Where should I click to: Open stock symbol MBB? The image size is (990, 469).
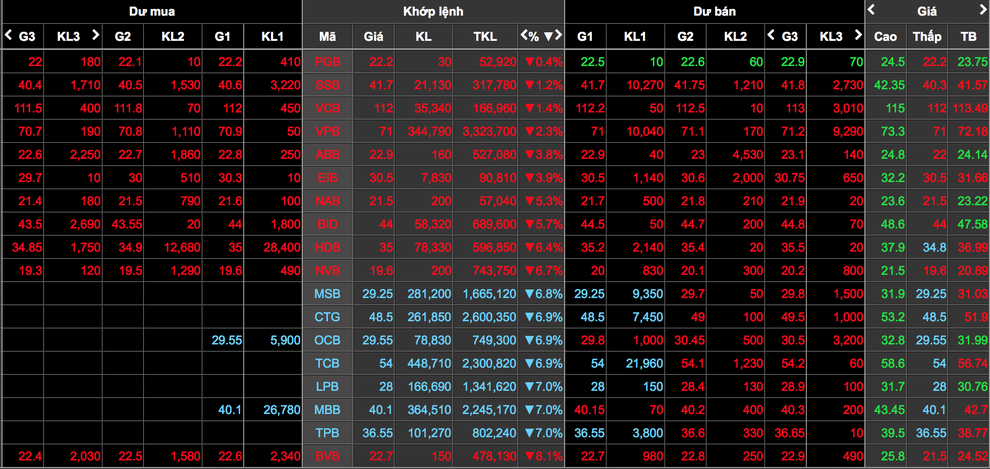click(x=327, y=410)
